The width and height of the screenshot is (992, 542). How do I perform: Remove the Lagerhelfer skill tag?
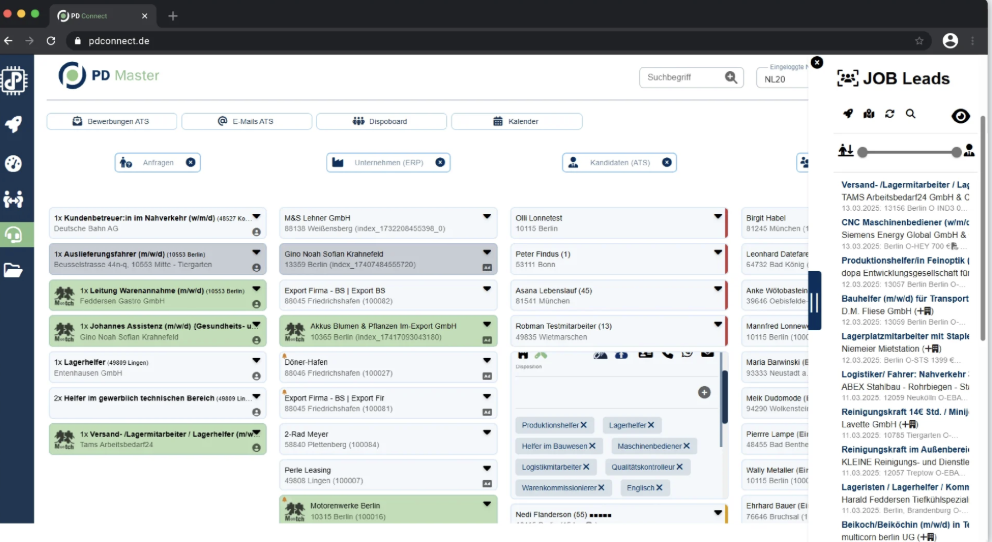[653, 425]
